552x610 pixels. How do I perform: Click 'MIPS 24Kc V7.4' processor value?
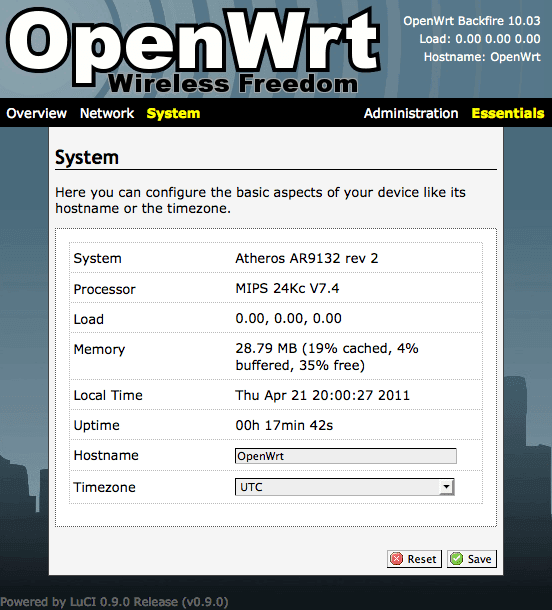pyautogui.click(x=287, y=288)
